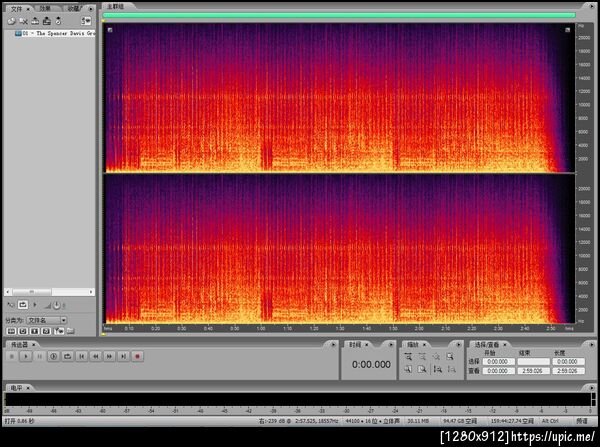Click the Zoom In Horizontally icon

pos(410,356)
